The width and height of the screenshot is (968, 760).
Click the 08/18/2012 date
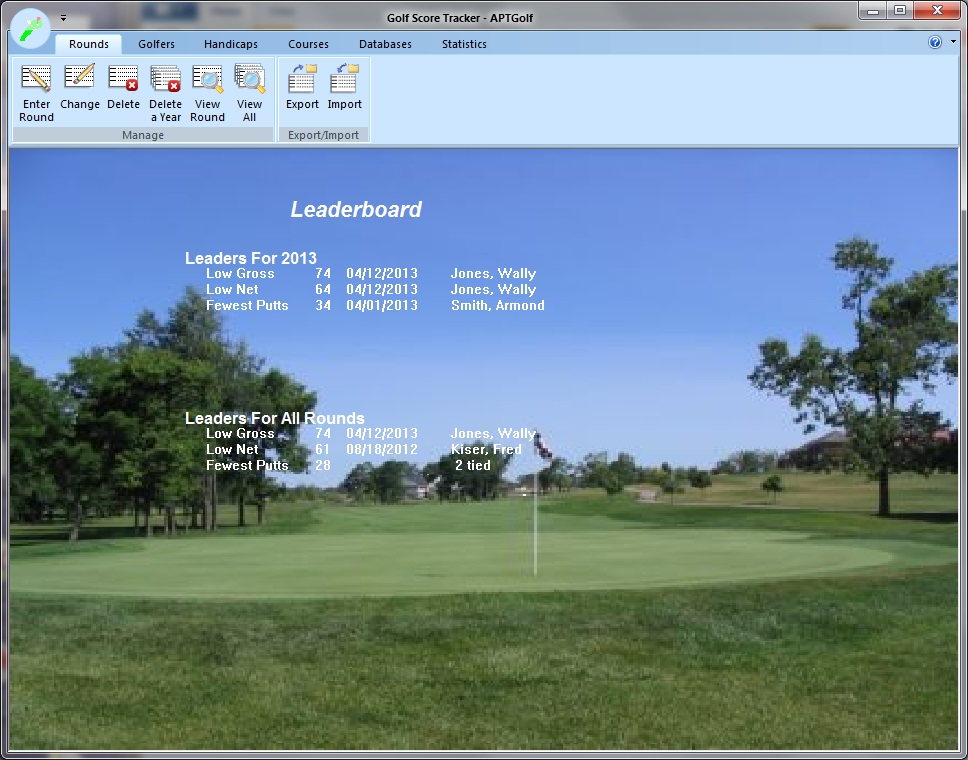tap(382, 449)
